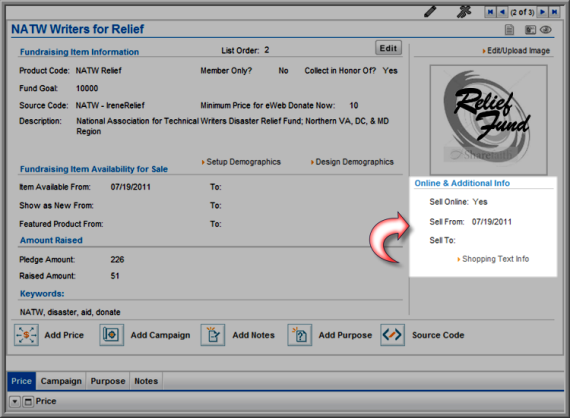Click the Sell Online value Yes

480,202
